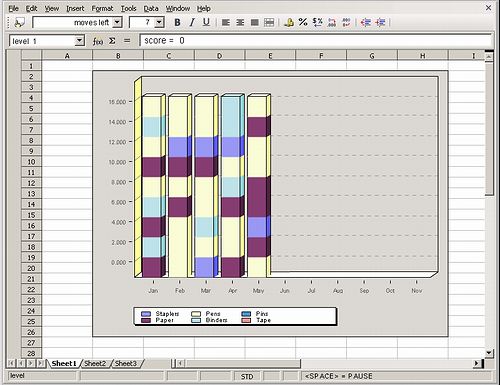The height and width of the screenshot is (385, 500).
Task: Click the 16.000 value on the chart axis
Action: coord(117,102)
